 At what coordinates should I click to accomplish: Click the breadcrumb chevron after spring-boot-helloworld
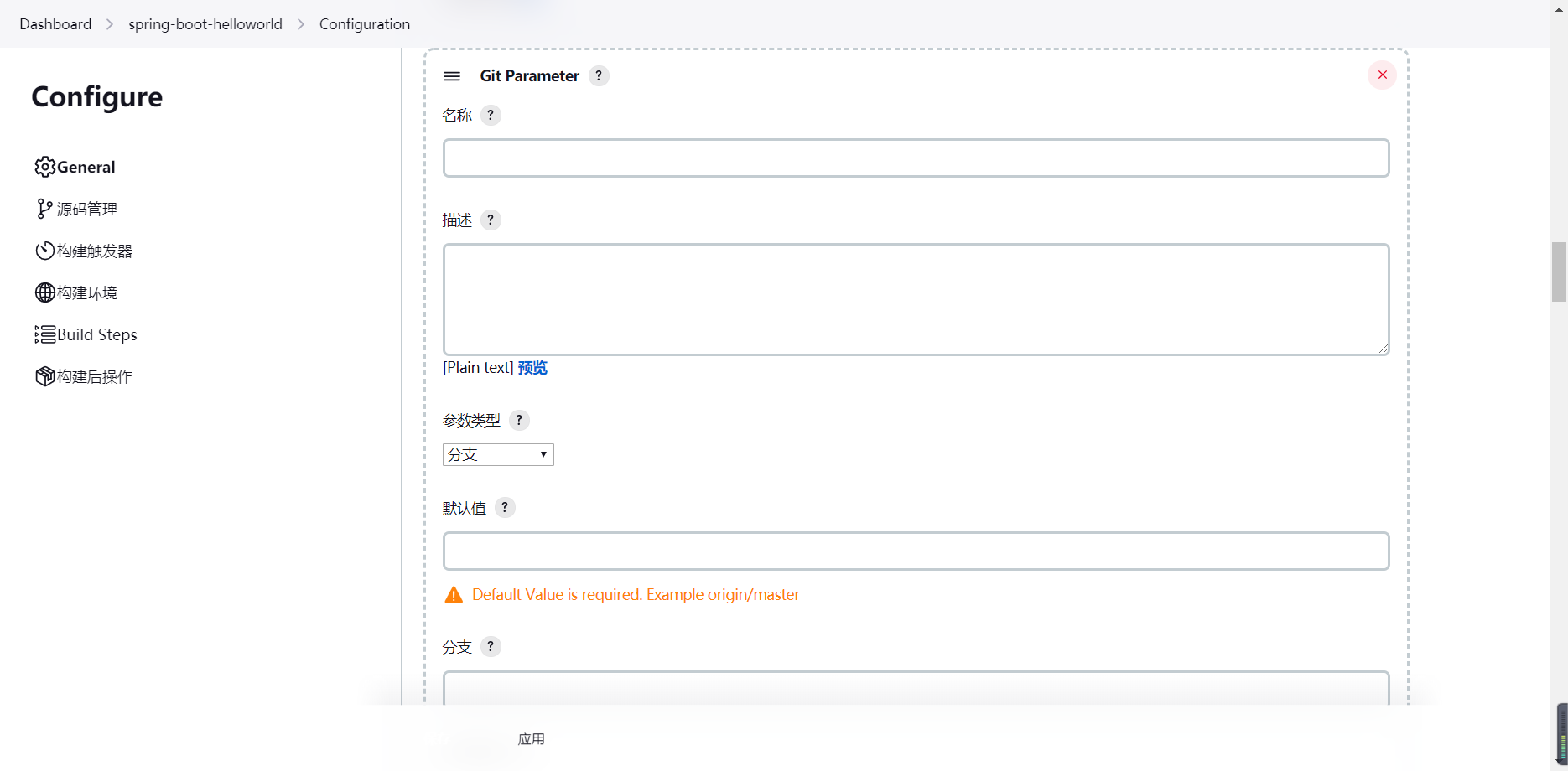click(301, 24)
